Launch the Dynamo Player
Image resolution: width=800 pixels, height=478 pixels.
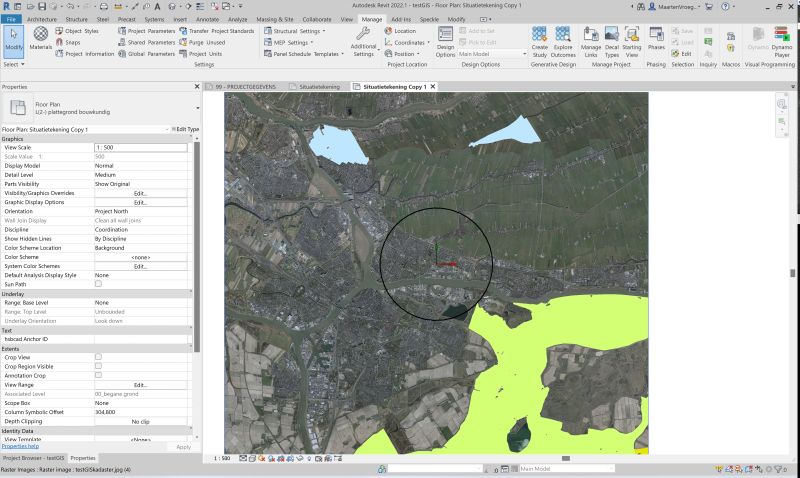782,42
